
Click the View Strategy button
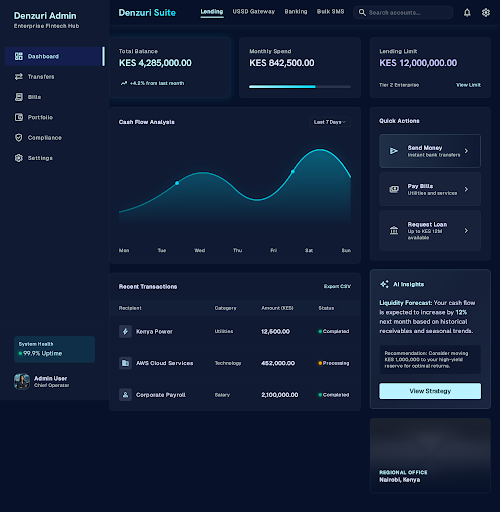click(430, 391)
